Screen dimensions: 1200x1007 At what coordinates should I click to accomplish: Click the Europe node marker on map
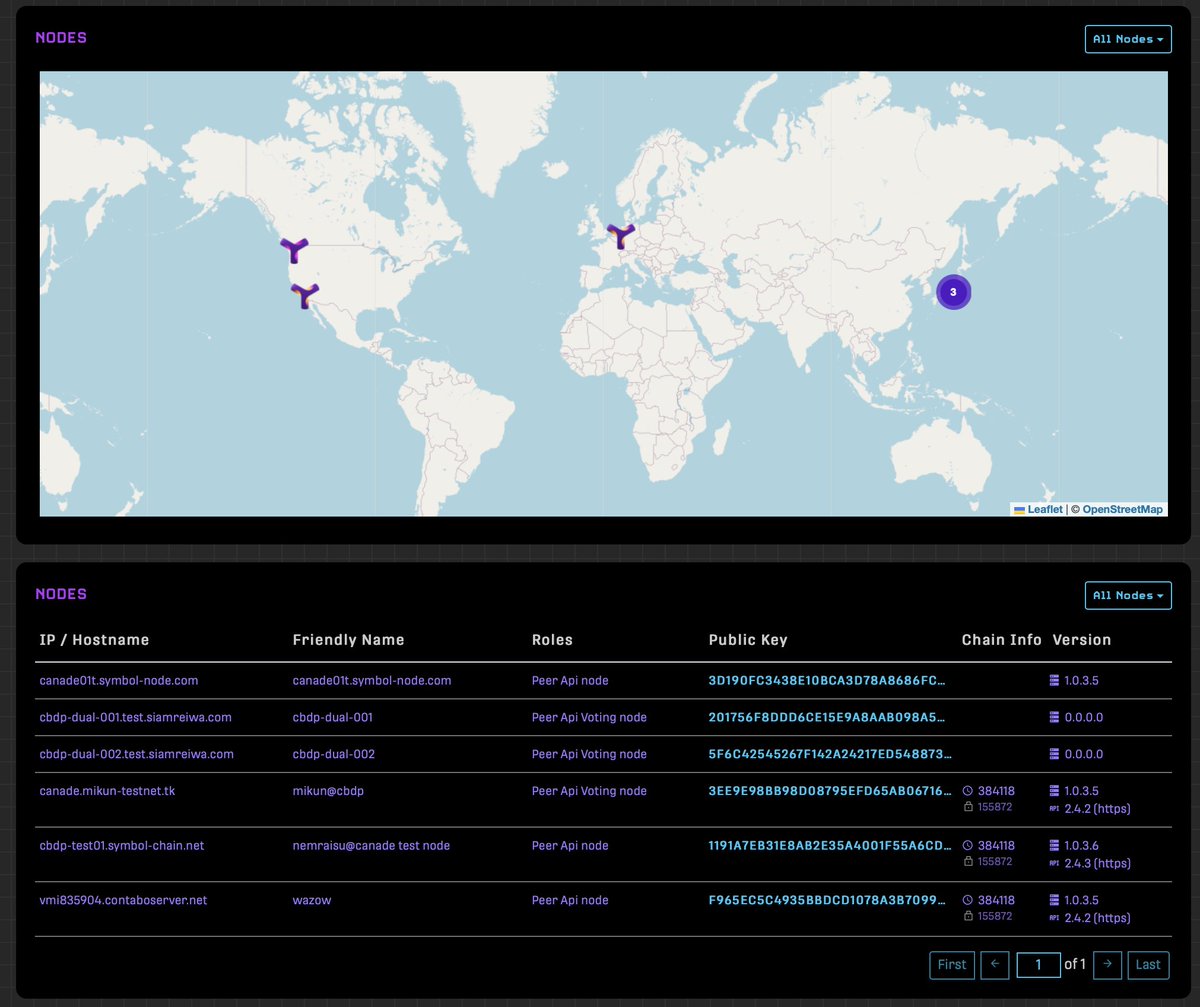[621, 236]
